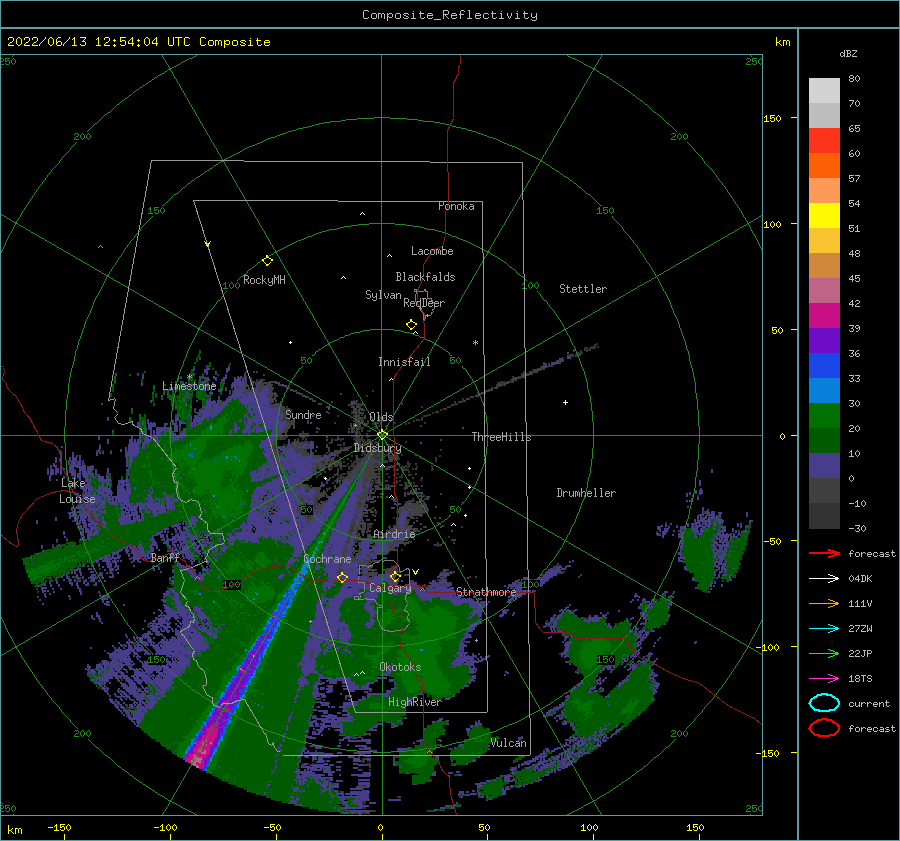The width and height of the screenshot is (900, 841).
Task: Click the Strathmore label
Action: click(486, 591)
